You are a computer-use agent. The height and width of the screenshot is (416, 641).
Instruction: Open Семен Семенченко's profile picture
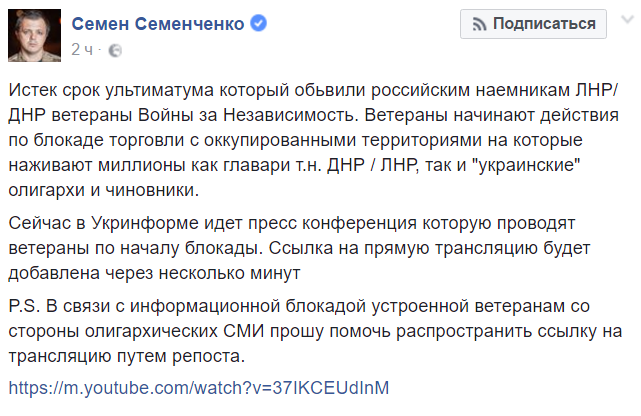[34, 36]
